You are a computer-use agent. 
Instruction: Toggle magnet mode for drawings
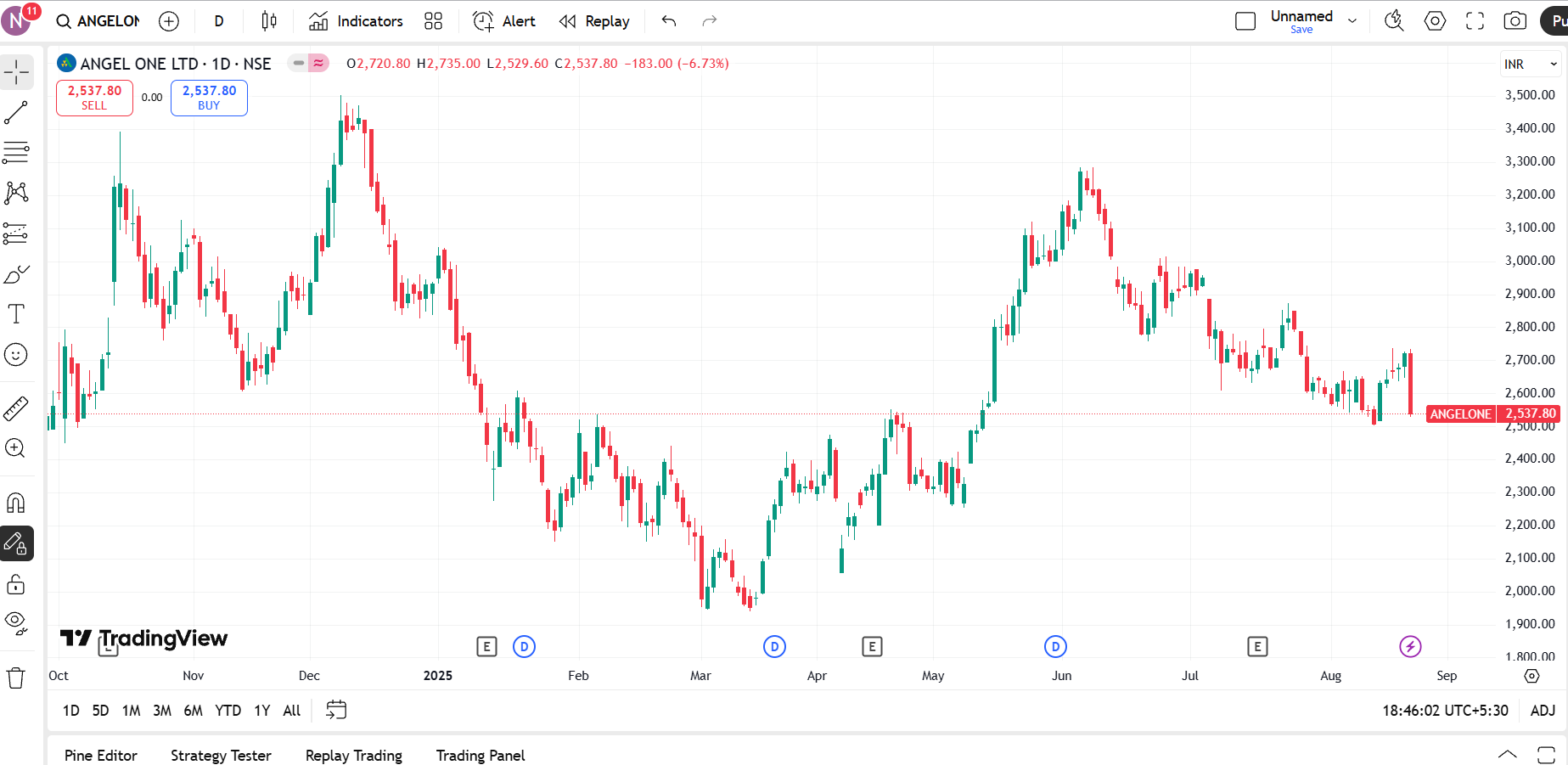(x=16, y=503)
